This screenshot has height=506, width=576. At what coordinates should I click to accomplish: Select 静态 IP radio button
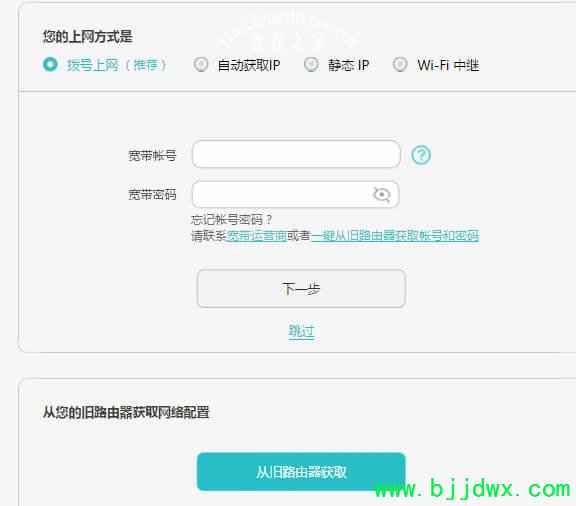pos(312,65)
